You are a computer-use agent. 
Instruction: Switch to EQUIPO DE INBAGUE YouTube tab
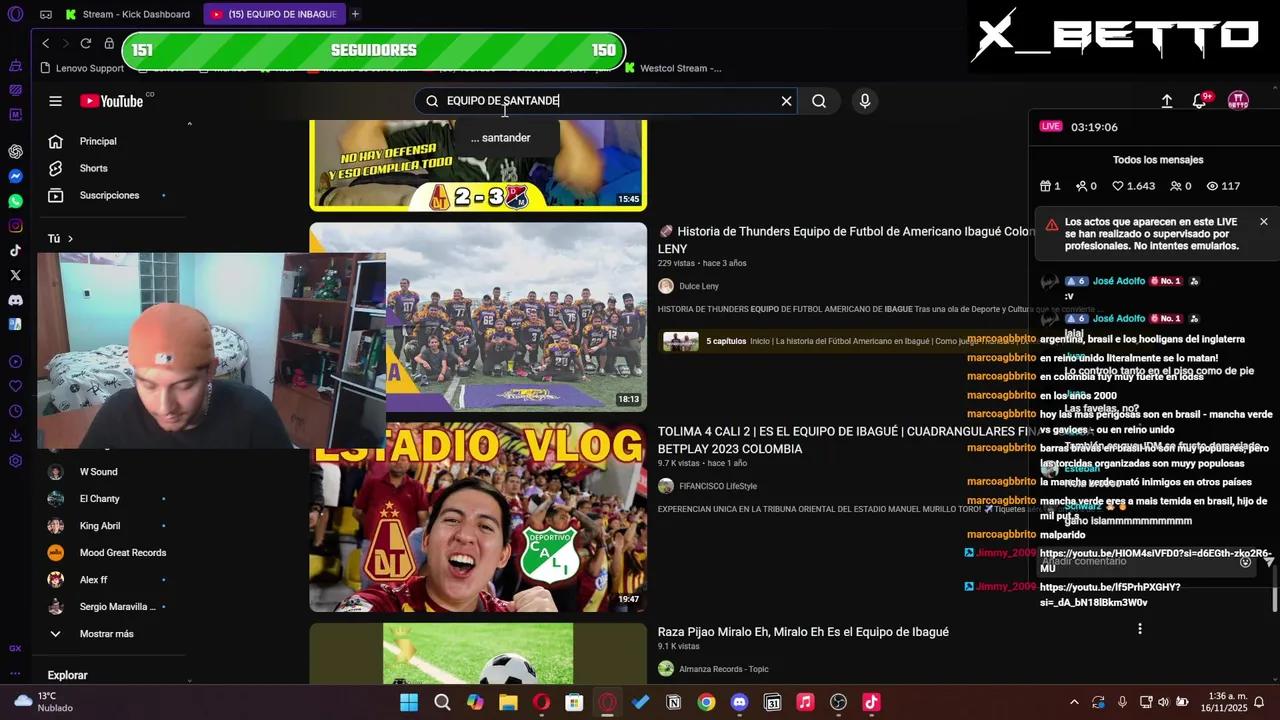tap(276, 14)
